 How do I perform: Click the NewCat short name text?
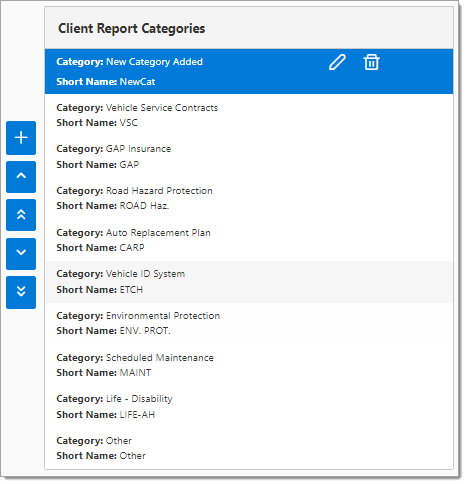click(x=137, y=82)
